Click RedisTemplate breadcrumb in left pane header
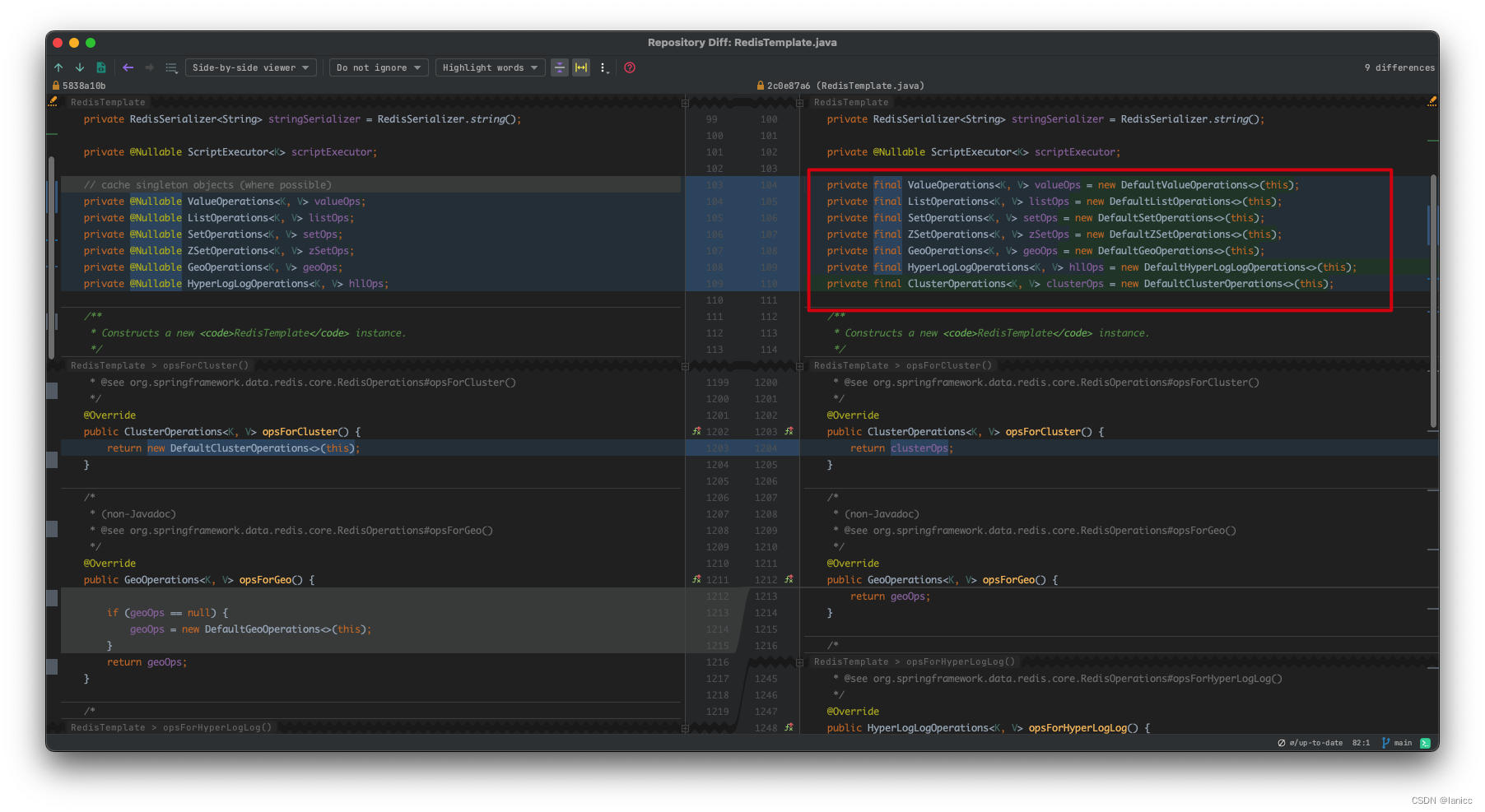 pos(108,102)
